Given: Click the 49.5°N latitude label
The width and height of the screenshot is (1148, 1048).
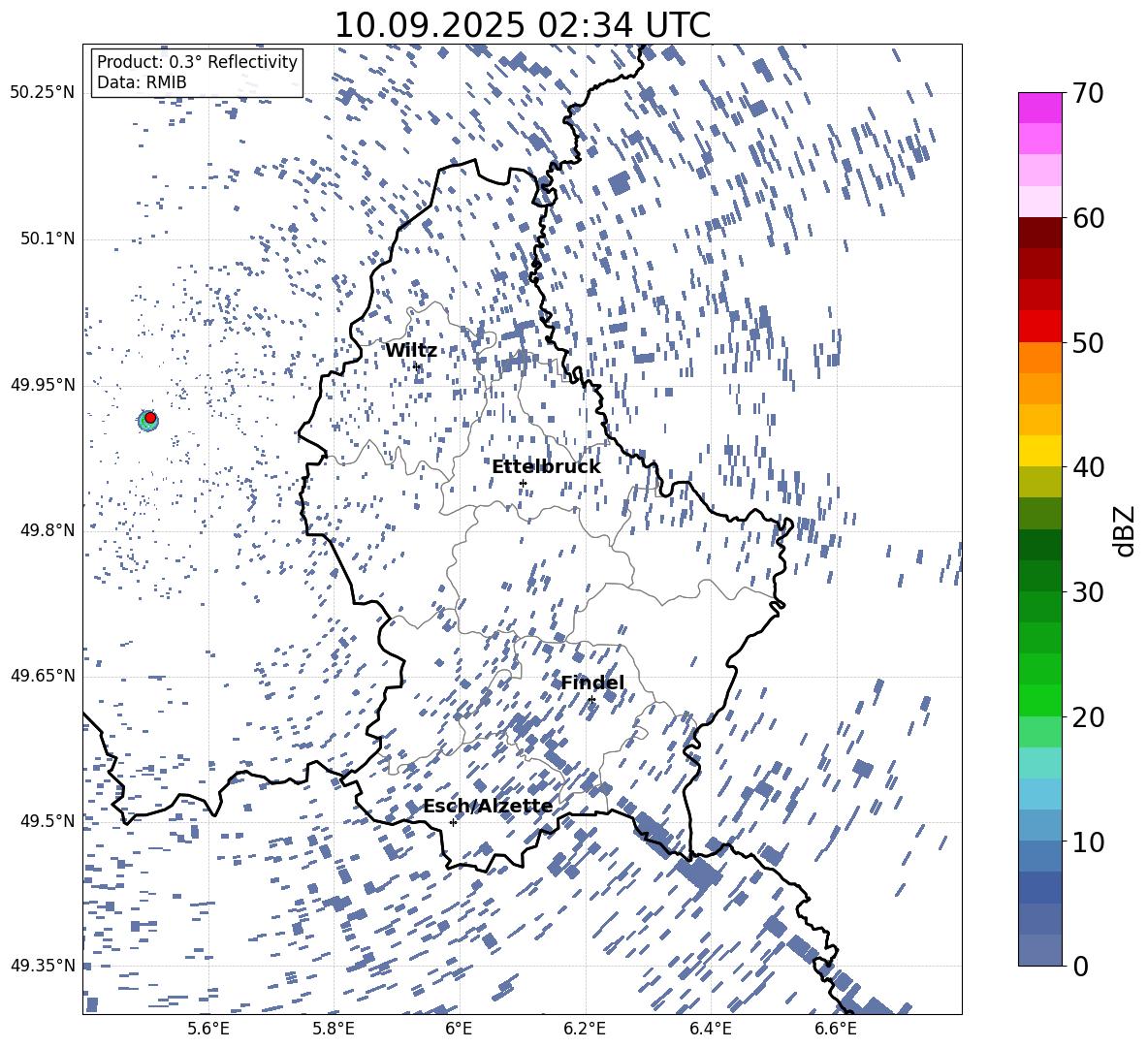Looking at the screenshot, I should 48,821.
